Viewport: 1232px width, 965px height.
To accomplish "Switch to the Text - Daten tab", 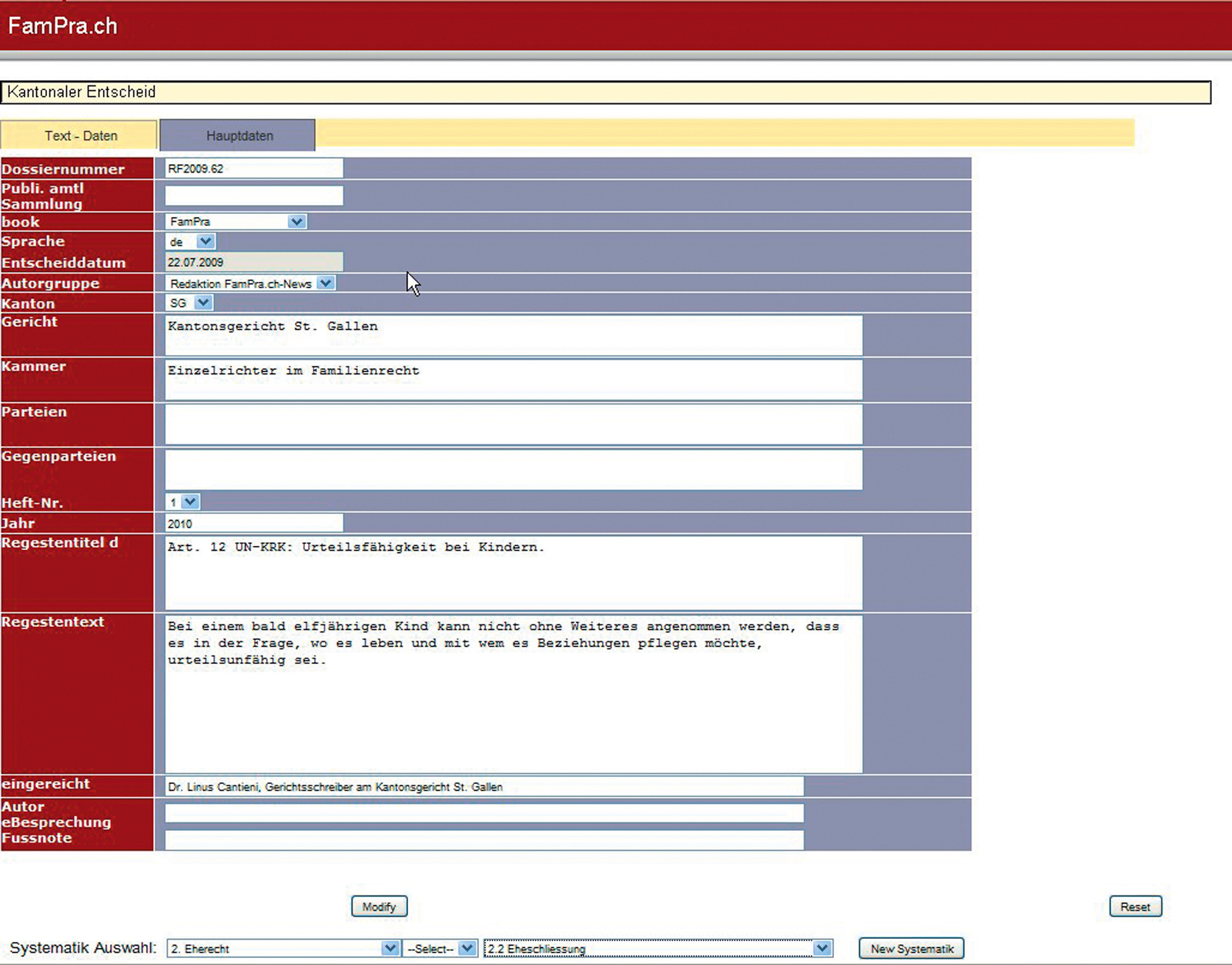I will [80, 136].
